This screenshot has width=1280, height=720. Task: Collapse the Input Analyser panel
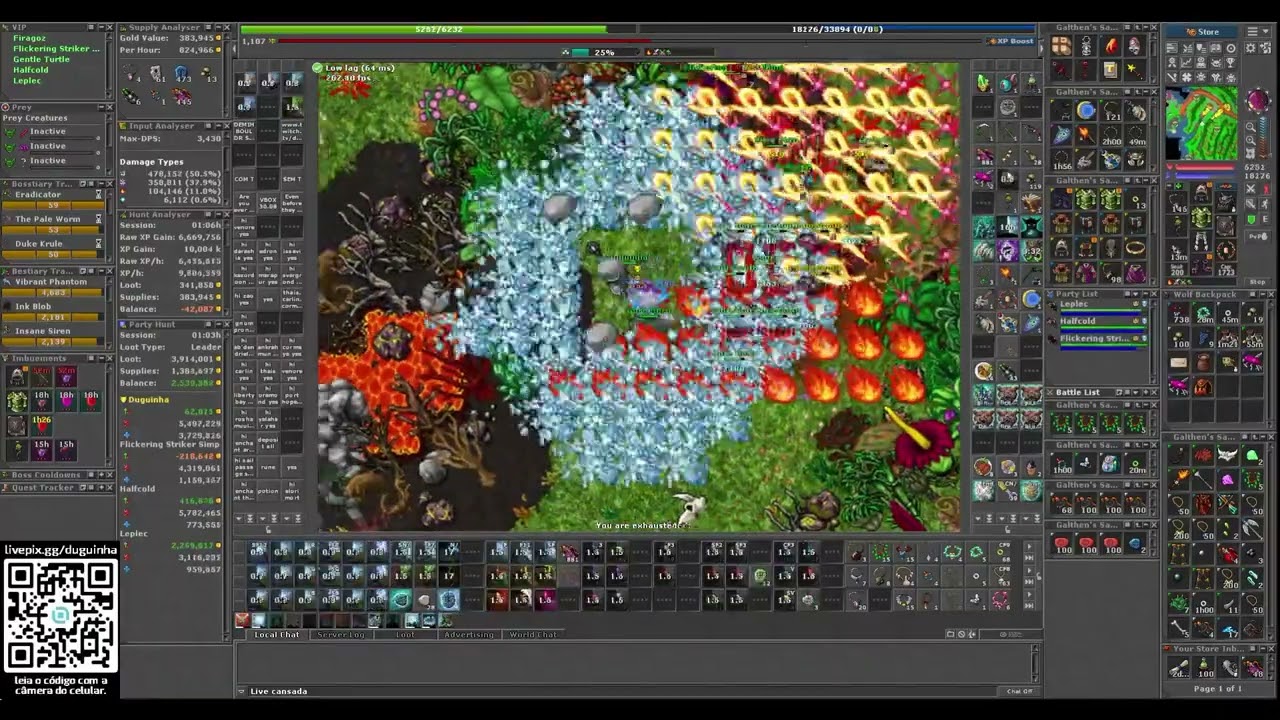tap(219, 126)
